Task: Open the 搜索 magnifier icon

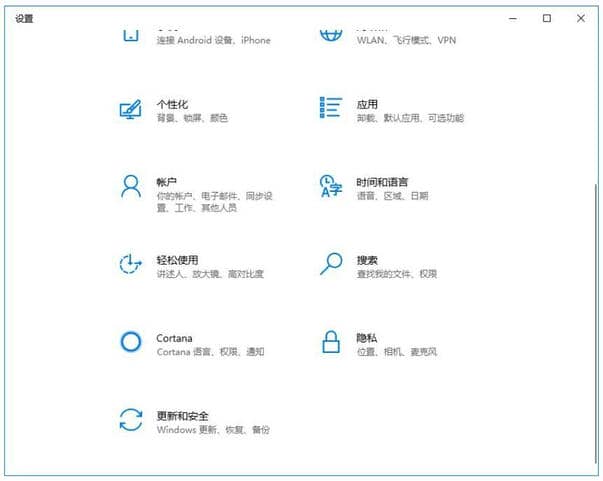Action: pyautogui.click(x=331, y=264)
